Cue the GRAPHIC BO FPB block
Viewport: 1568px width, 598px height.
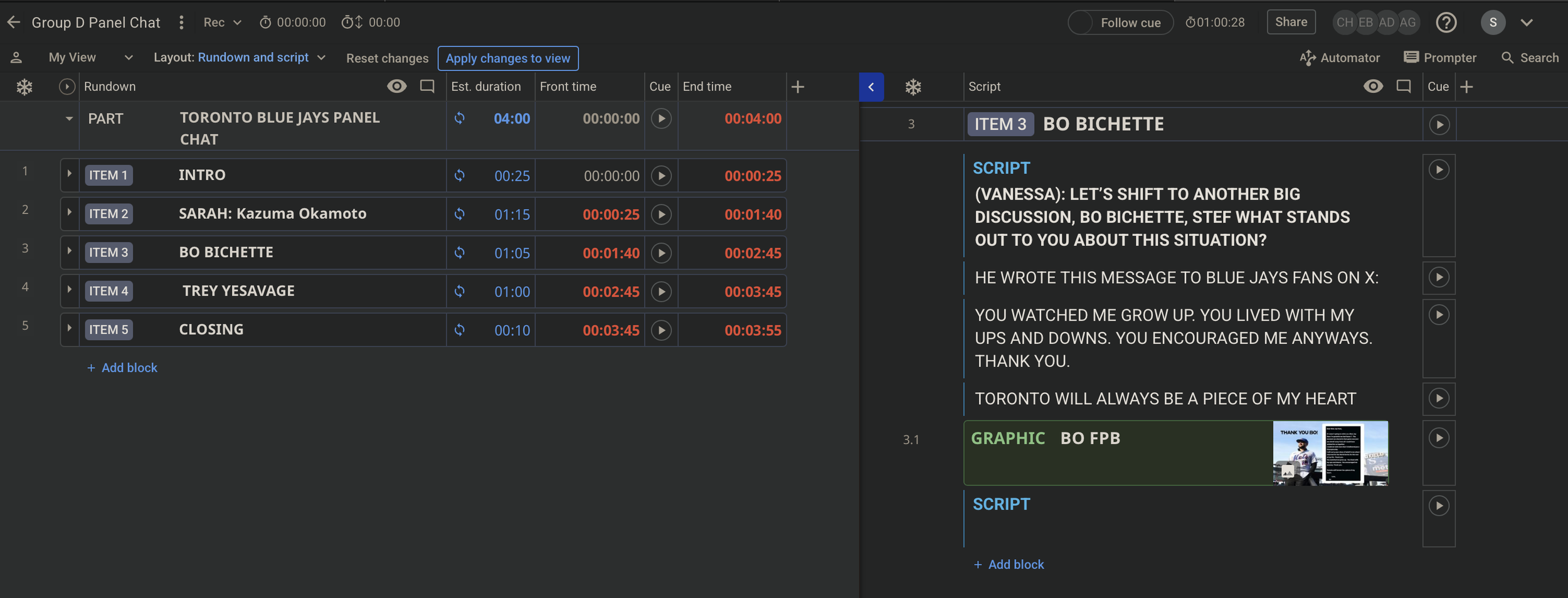1439,438
